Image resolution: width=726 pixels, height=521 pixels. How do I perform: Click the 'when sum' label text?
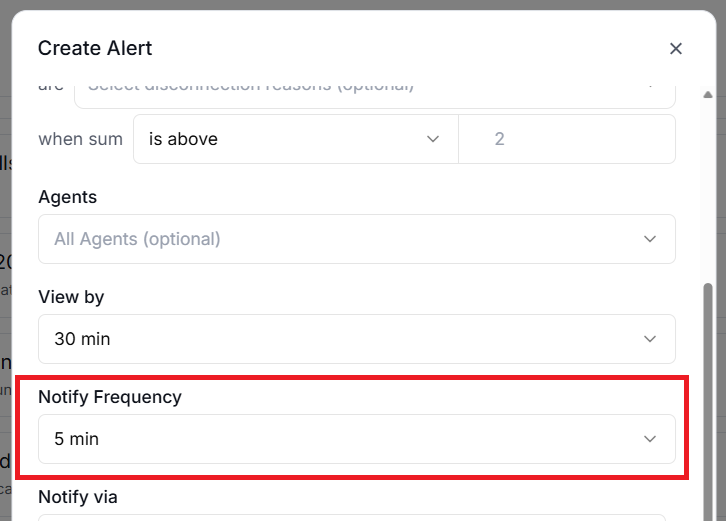[80, 139]
